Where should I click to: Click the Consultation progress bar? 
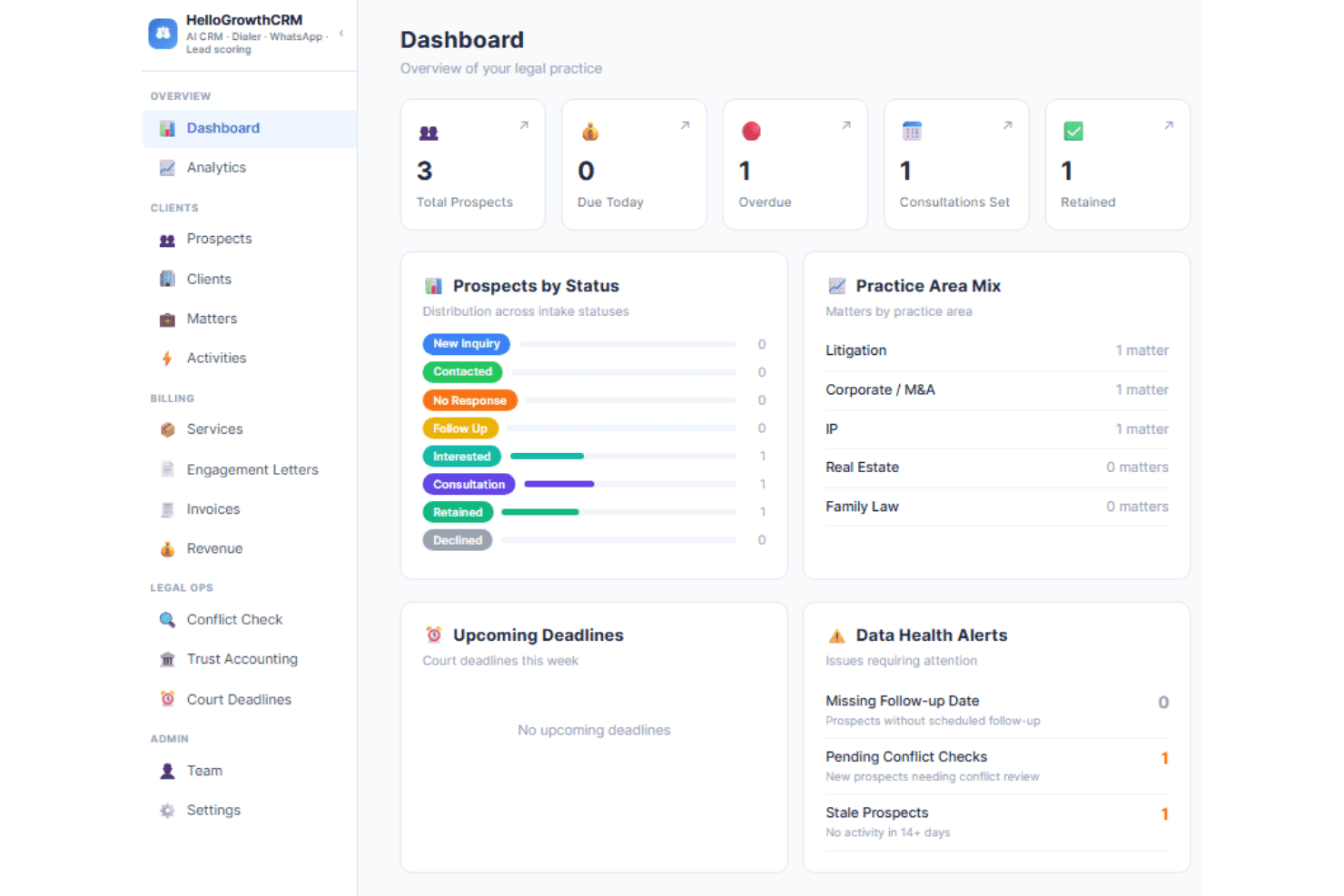point(630,485)
